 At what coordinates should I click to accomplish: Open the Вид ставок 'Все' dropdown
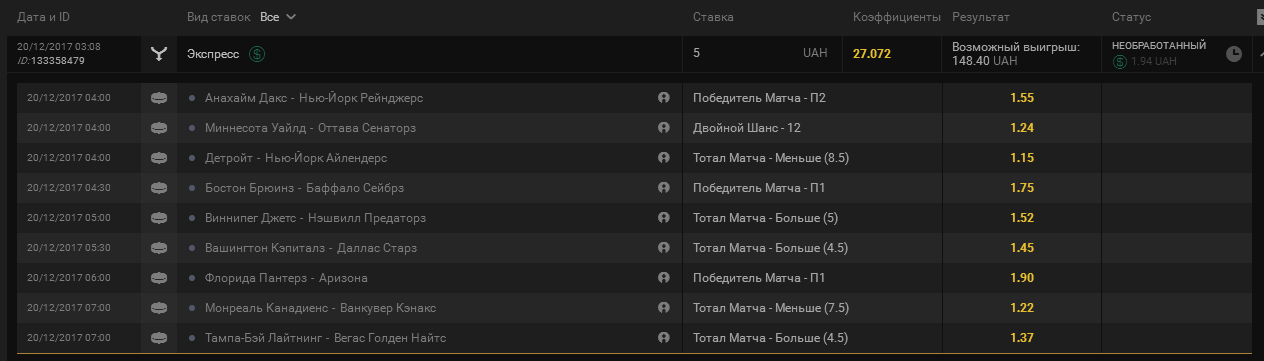(x=278, y=17)
